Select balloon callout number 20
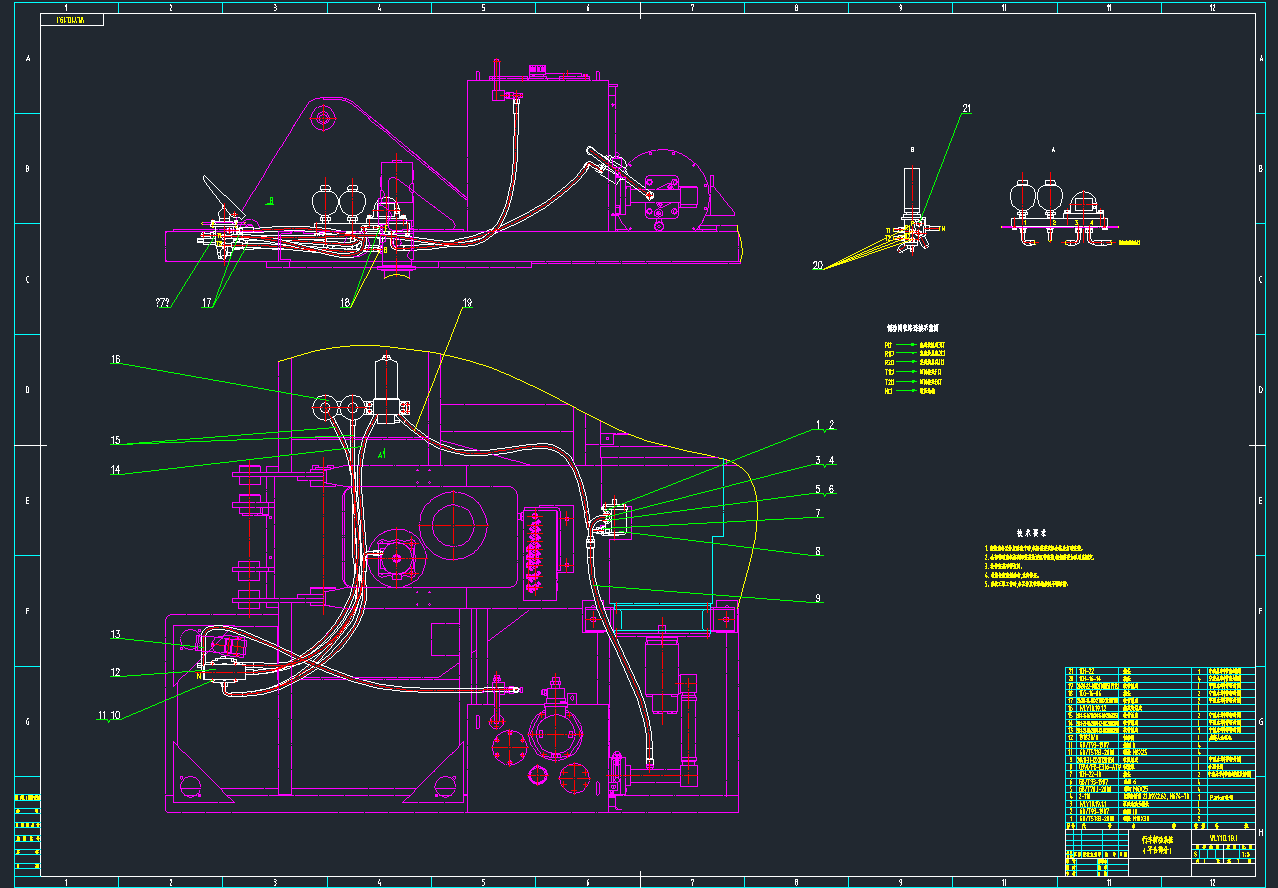1278x888 pixels. tap(819, 266)
